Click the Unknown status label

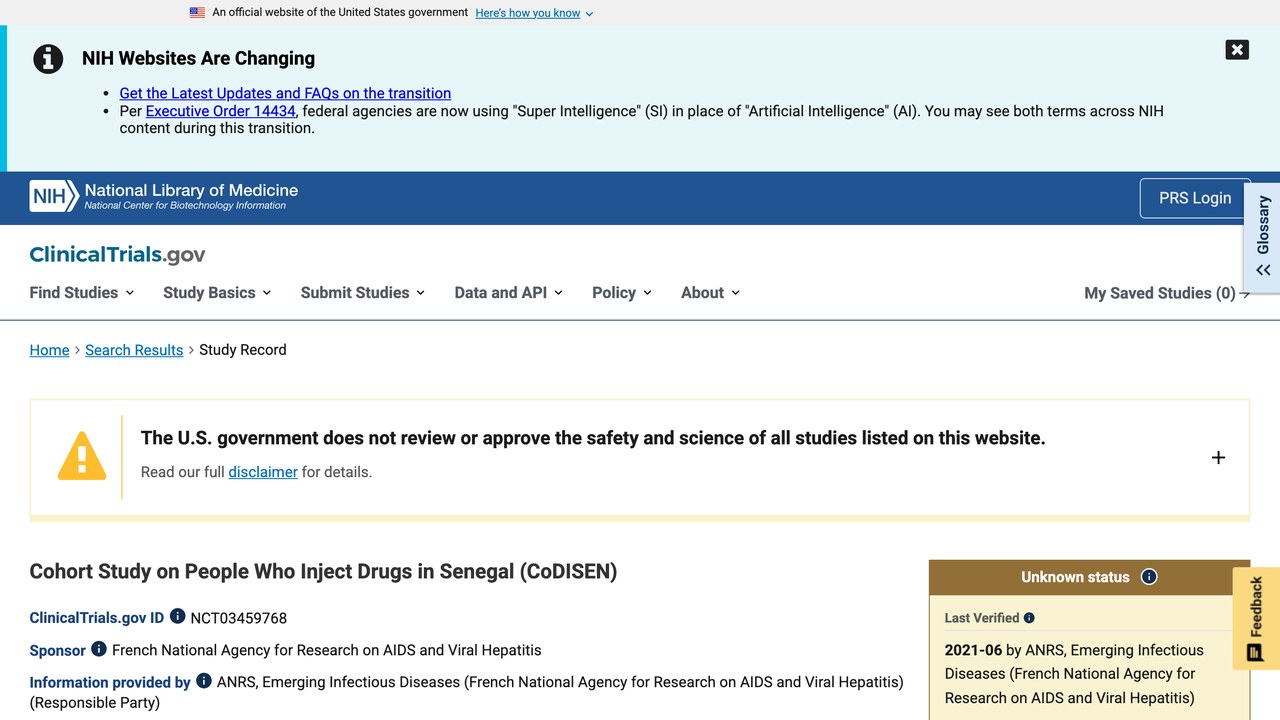[1075, 577]
